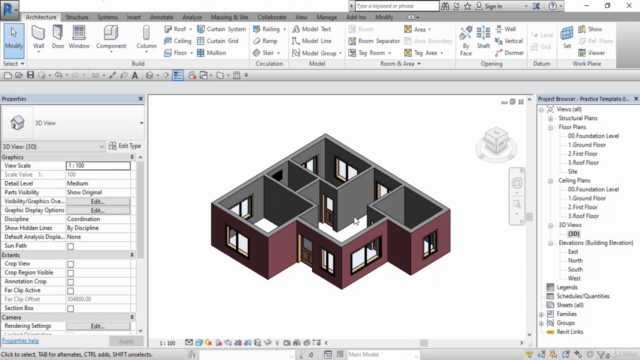This screenshot has height=360, width=640.
Task: Click Edit for Graphic Display Options
Action: click(x=98, y=211)
